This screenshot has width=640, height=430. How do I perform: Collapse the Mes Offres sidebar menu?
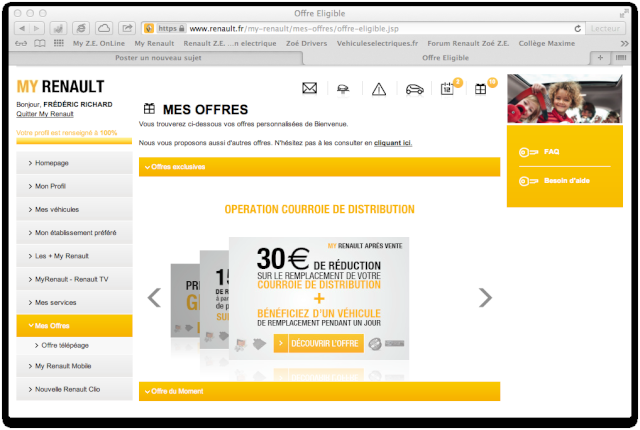click(74, 326)
